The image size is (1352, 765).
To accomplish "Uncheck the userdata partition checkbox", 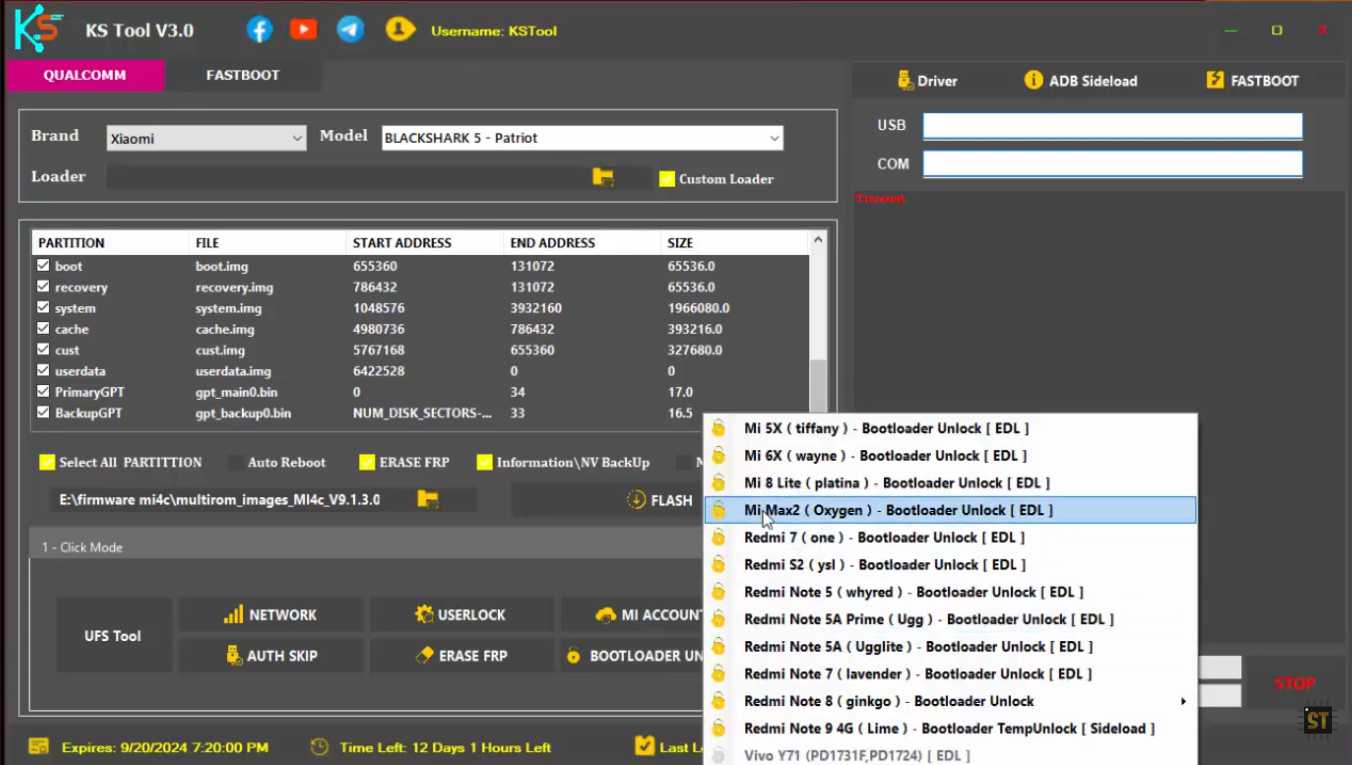I will [x=43, y=371].
